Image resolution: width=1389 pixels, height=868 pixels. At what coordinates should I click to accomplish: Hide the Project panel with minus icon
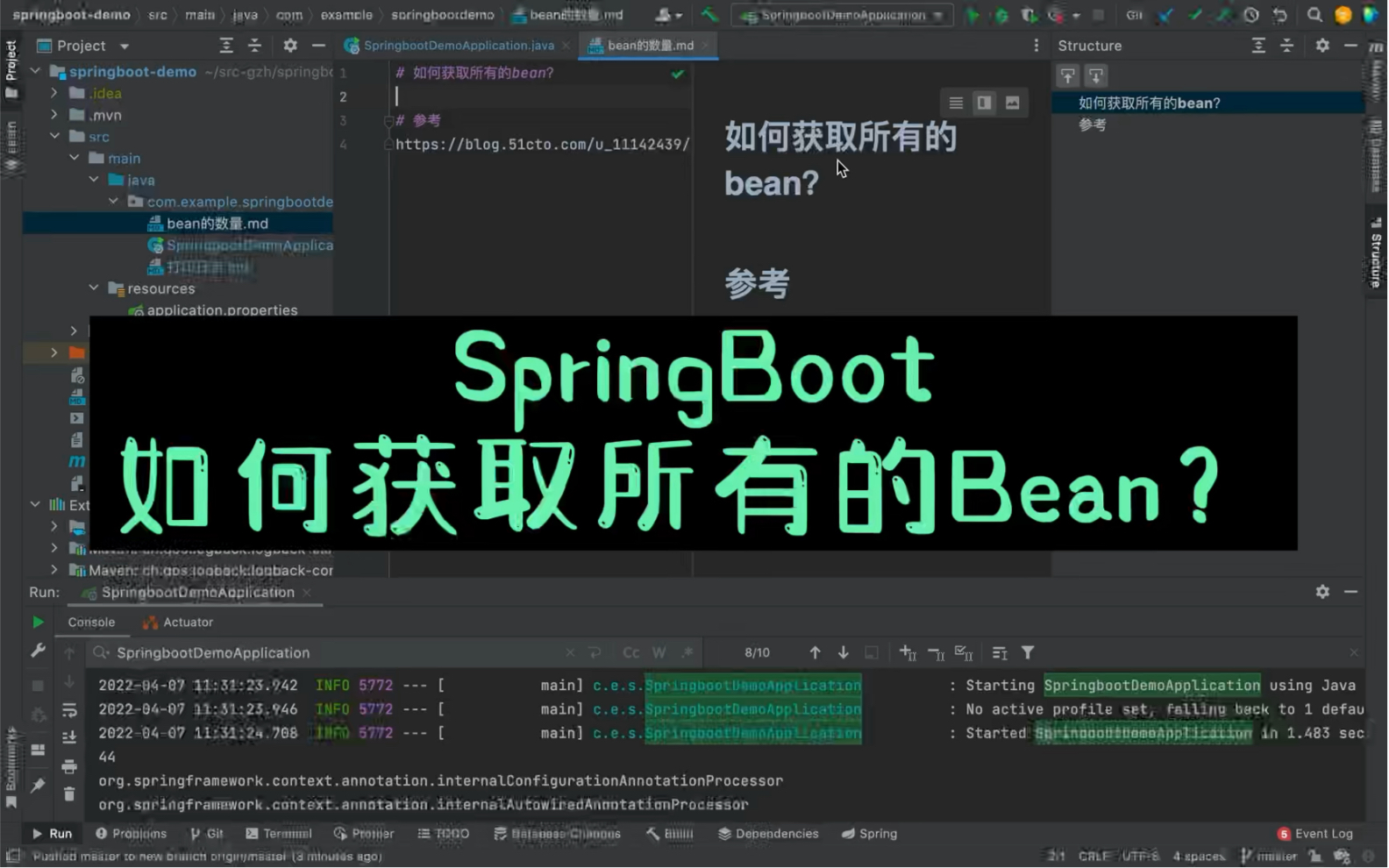coord(318,45)
